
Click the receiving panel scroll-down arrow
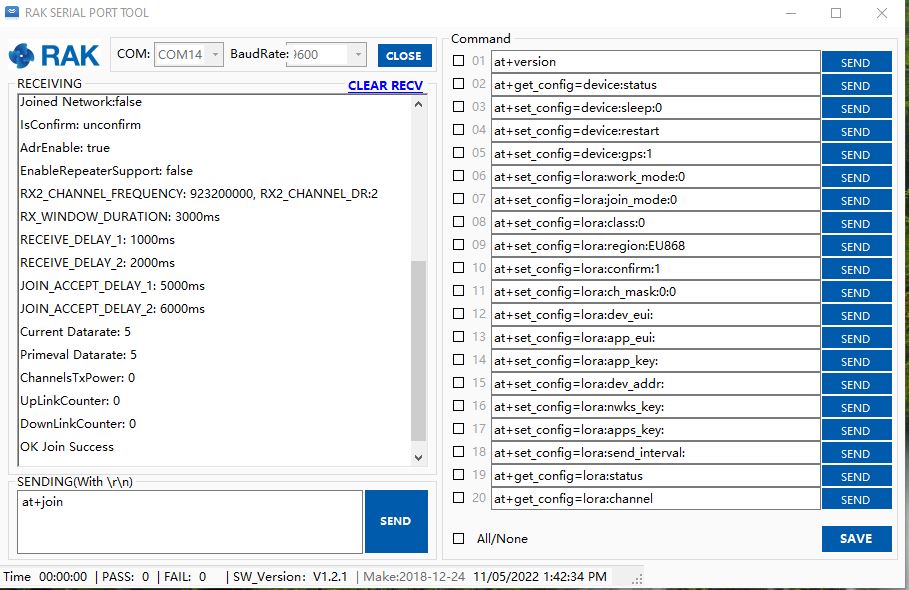point(419,457)
